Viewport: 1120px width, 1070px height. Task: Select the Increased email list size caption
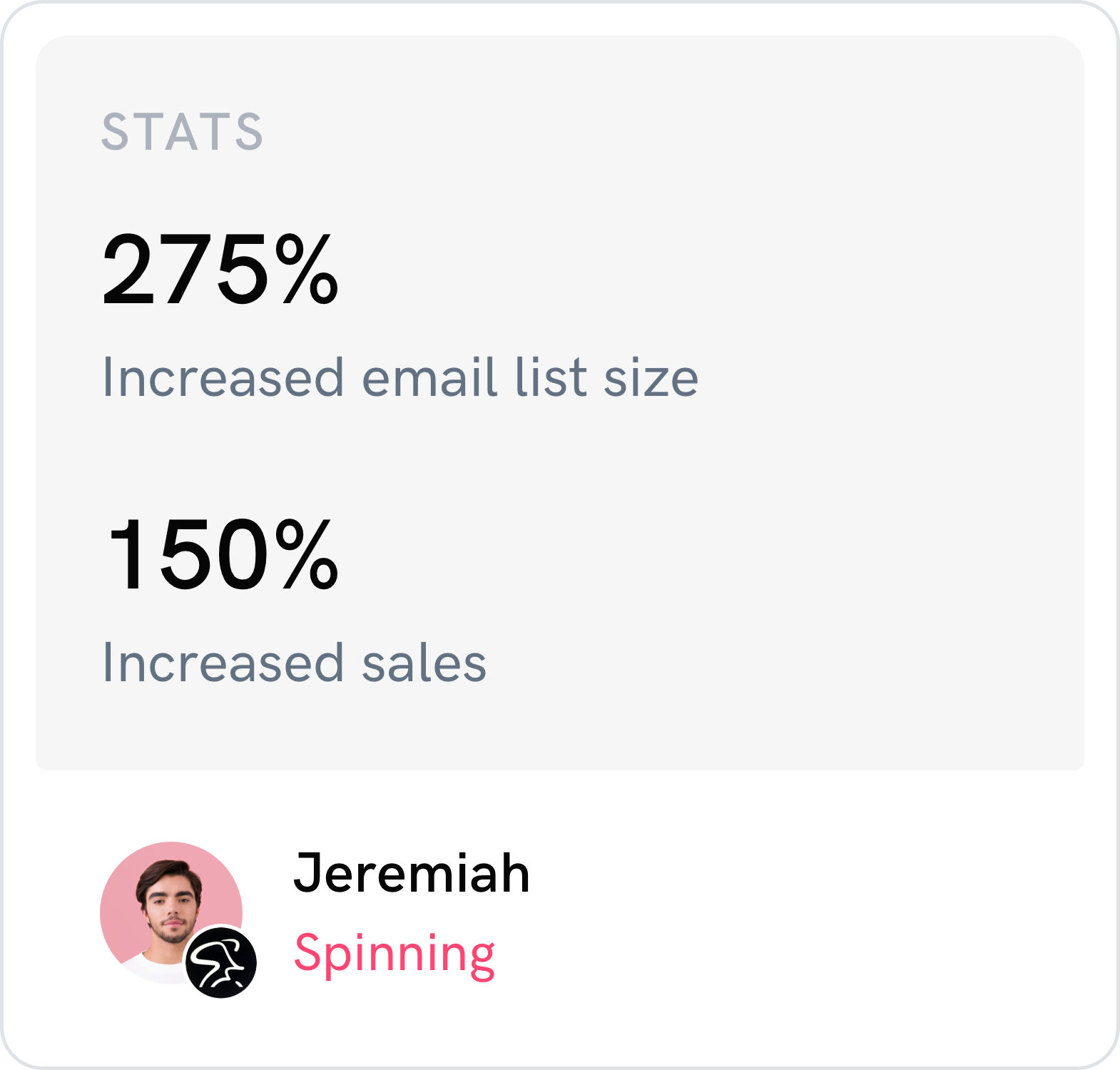pyautogui.click(x=400, y=377)
